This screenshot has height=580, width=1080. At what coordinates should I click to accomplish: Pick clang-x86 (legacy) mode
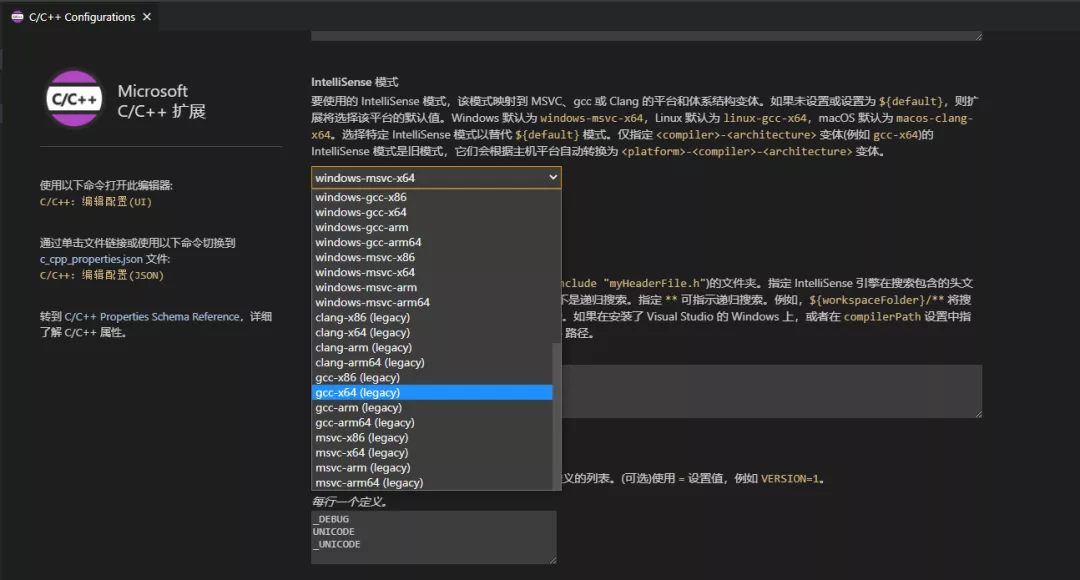tap(432, 318)
